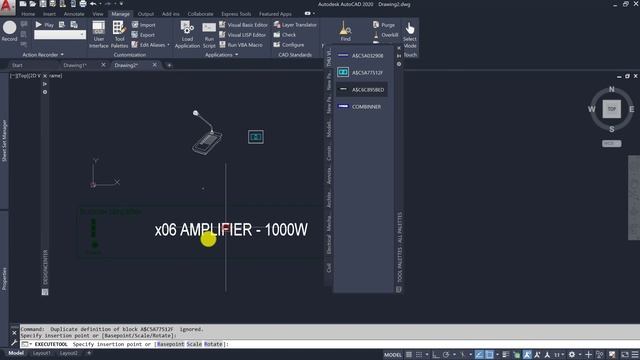Screen dimensions: 640x360
Task: Switch to the Drawing1 file tab
Action: click(75, 65)
